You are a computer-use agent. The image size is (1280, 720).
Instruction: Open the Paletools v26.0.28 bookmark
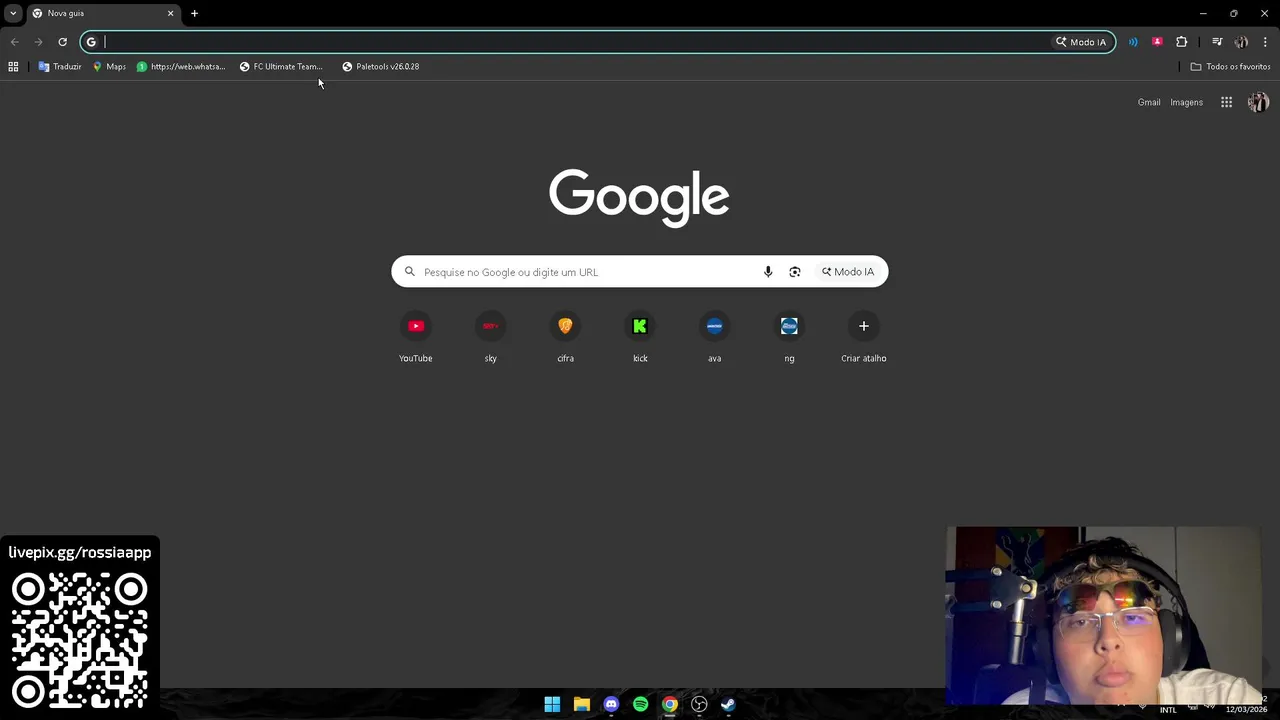coord(381,66)
